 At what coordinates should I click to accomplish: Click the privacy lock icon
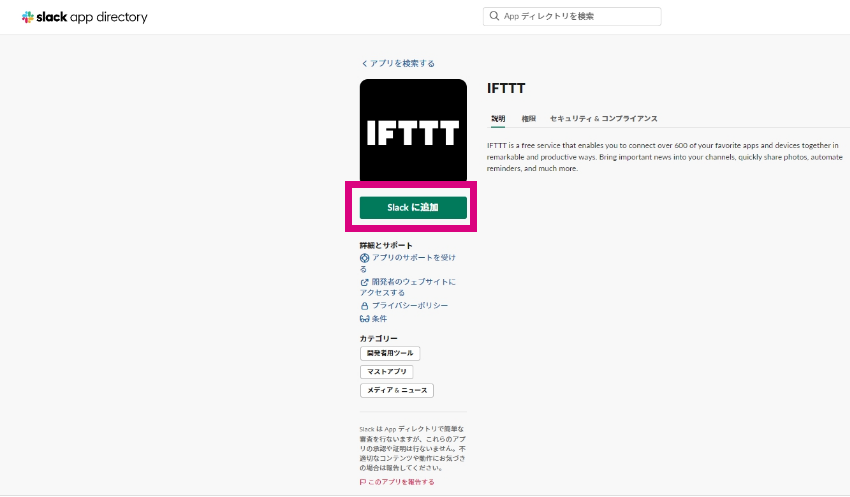[x=365, y=306]
